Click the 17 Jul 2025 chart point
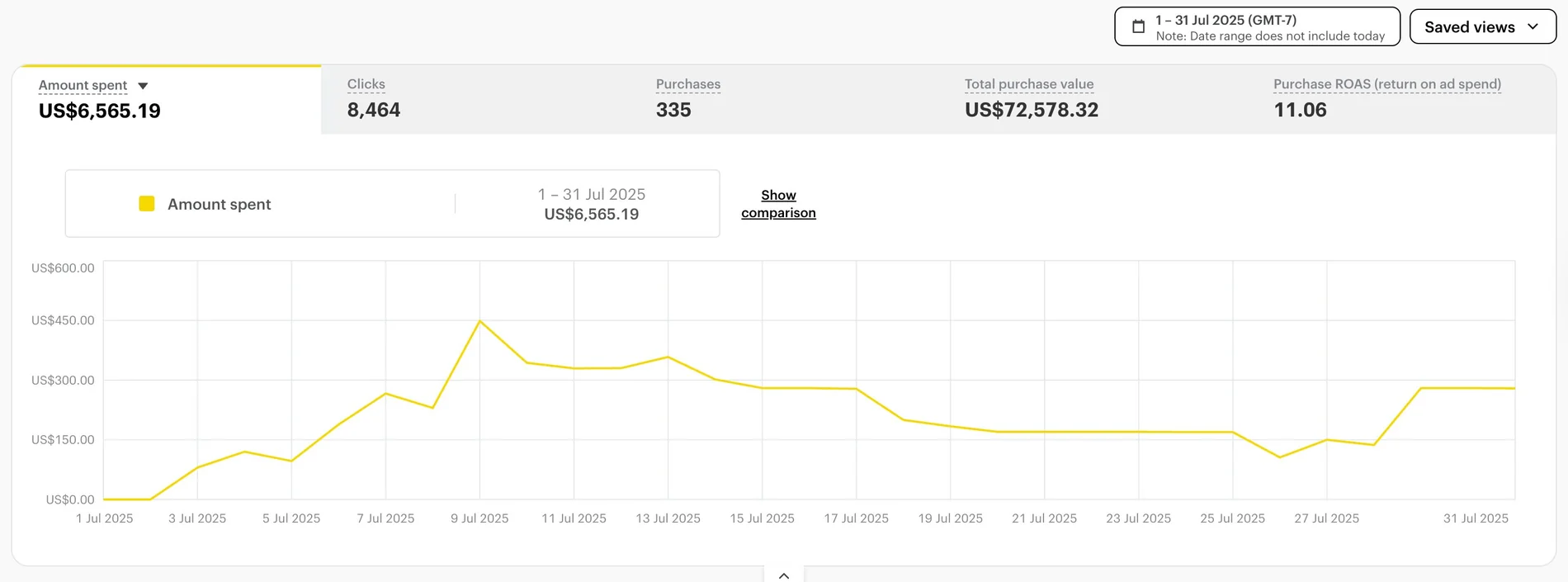Image resolution: width=1568 pixels, height=582 pixels. (857, 389)
